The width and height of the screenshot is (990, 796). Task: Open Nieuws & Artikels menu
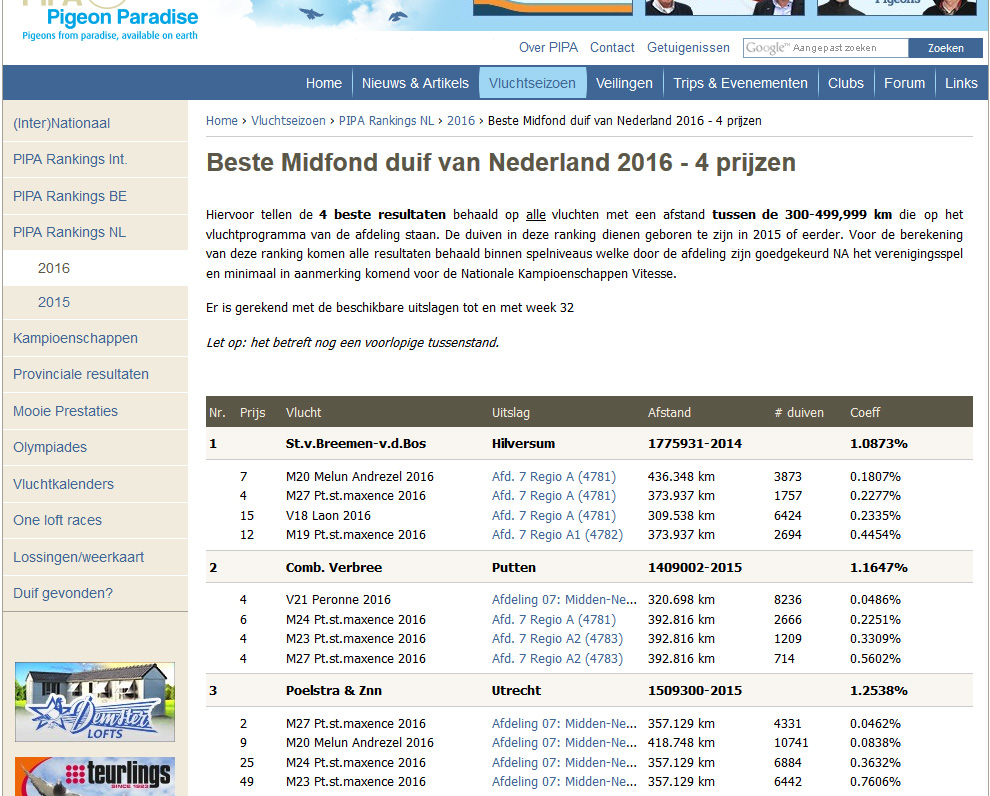coord(415,83)
